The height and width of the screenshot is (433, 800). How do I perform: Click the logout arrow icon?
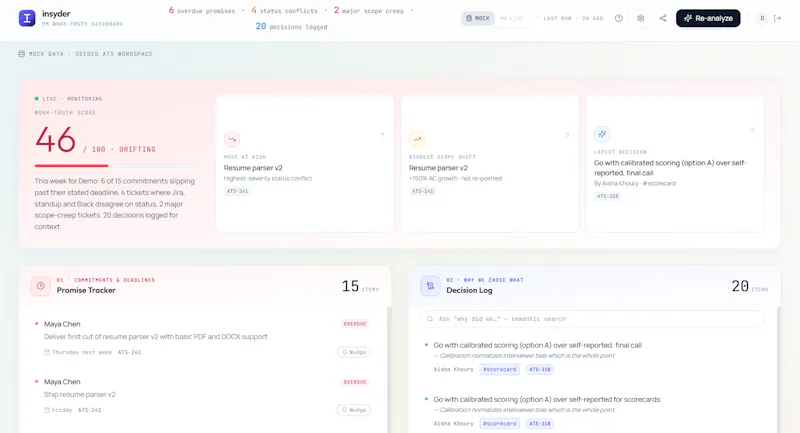tap(778, 18)
